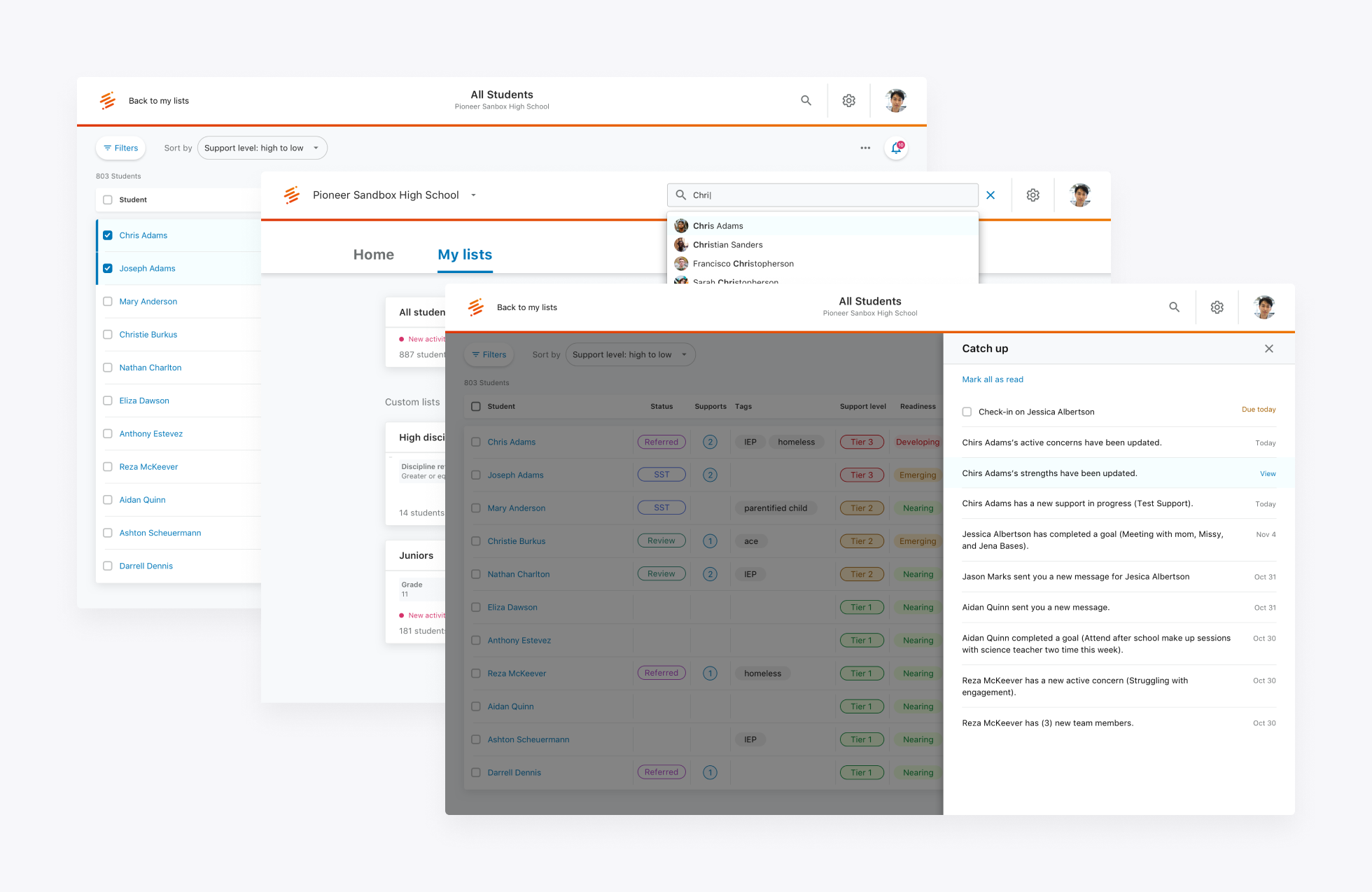Image resolution: width=1372 pixels, height=892 pixels.
Task: Switch to the My lists tab
Action: (464, 254)
